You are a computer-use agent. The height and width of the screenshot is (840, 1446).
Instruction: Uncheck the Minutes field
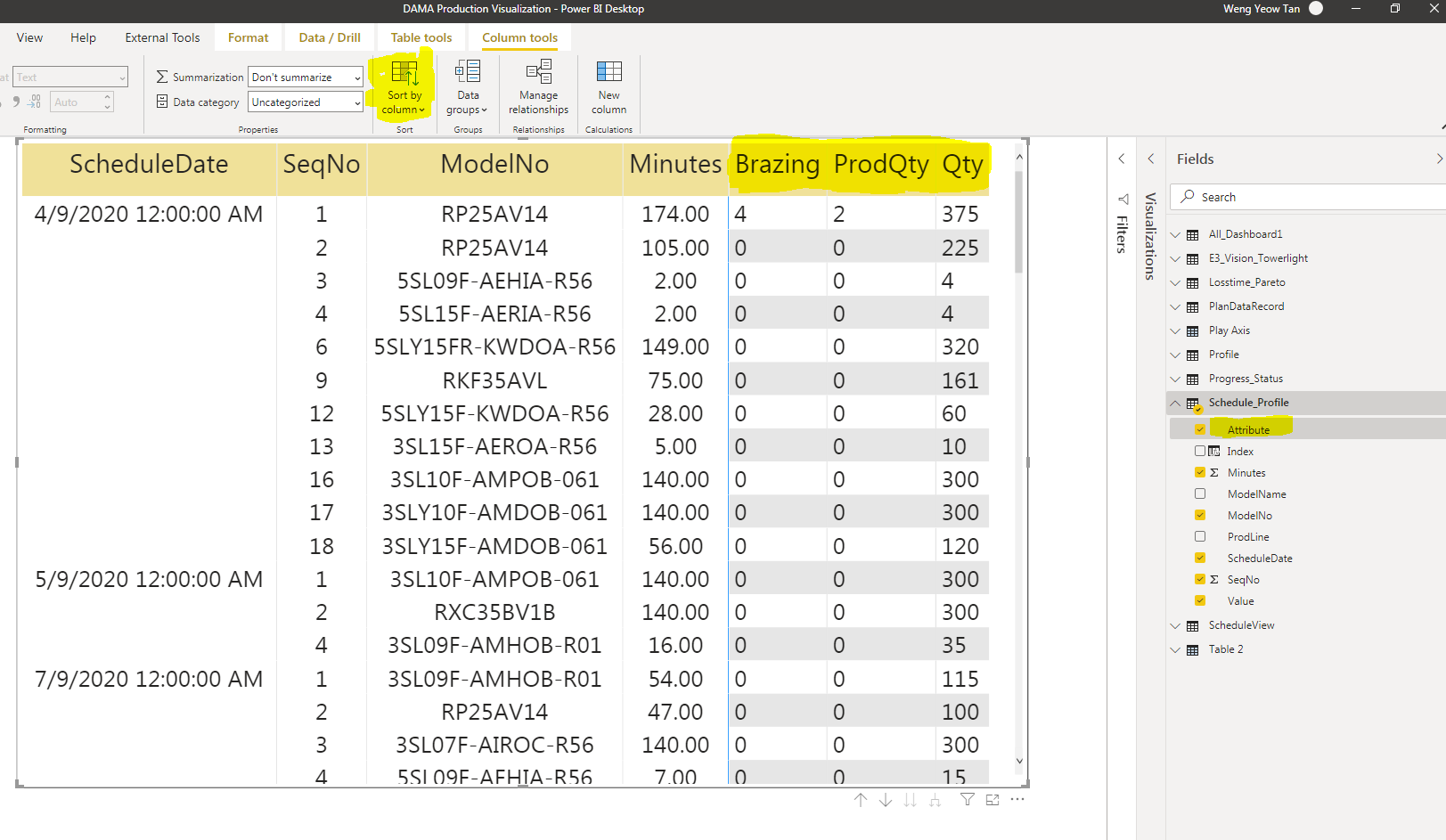1200,472
